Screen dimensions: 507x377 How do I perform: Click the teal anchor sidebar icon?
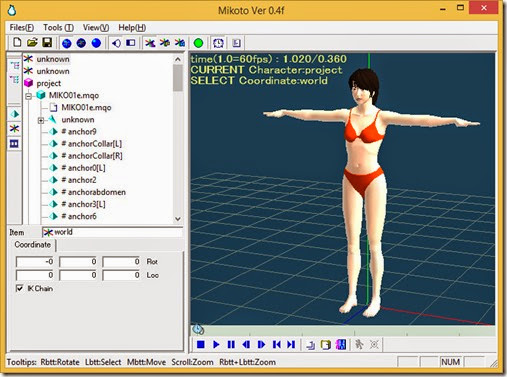click(x=14, y=114)
